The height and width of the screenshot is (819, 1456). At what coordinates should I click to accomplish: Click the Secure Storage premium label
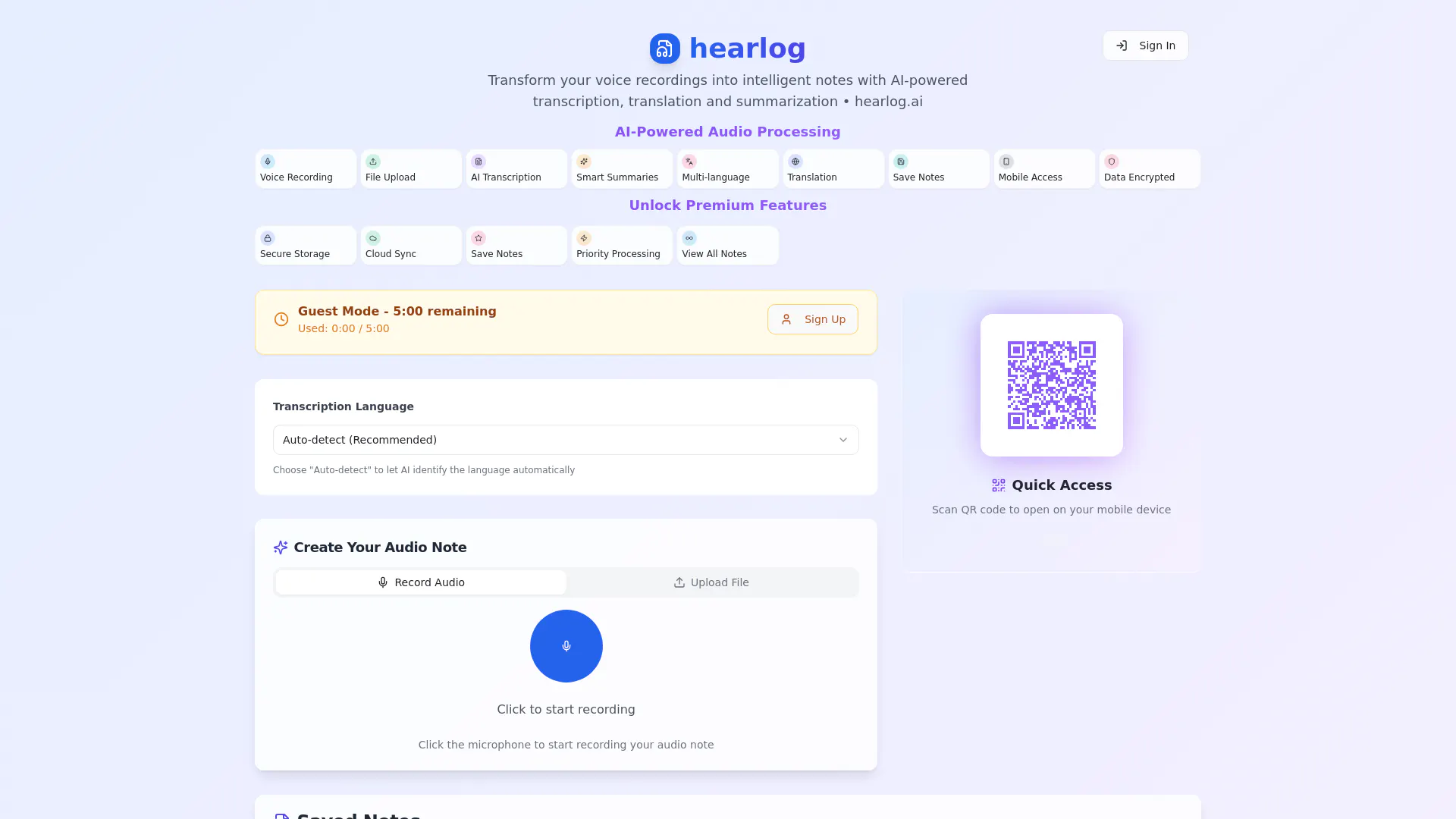click(x=295, y=254)
